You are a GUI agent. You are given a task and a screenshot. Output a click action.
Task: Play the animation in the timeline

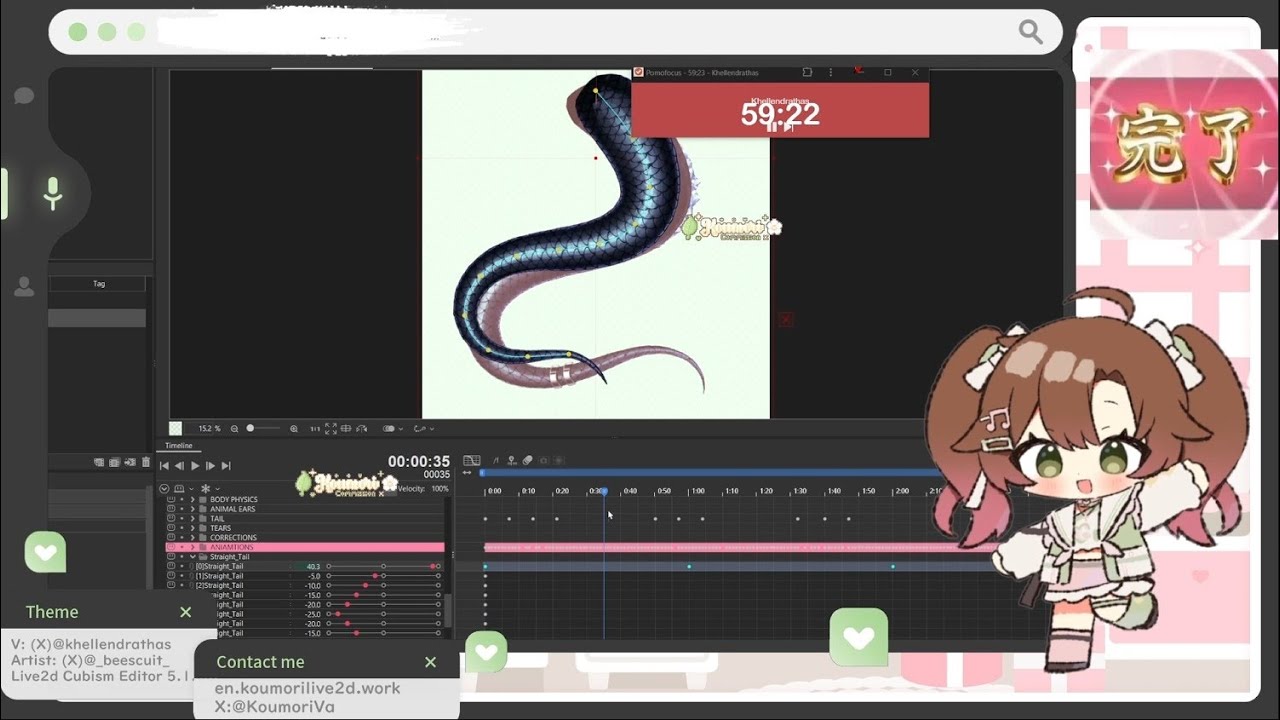pos(195,466)
